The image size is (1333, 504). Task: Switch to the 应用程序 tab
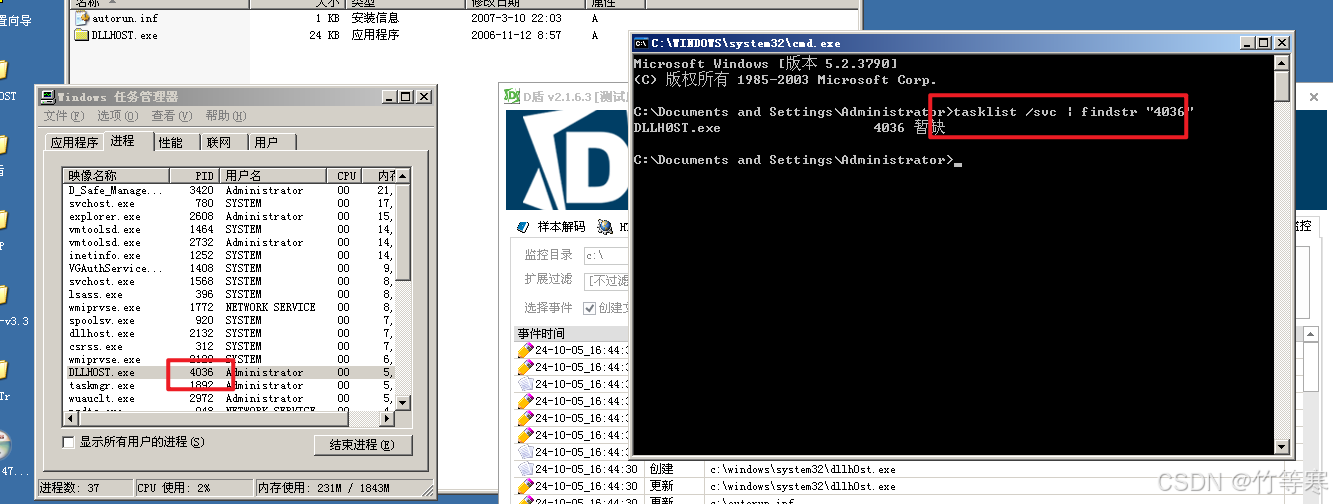[x=74, y=142]
